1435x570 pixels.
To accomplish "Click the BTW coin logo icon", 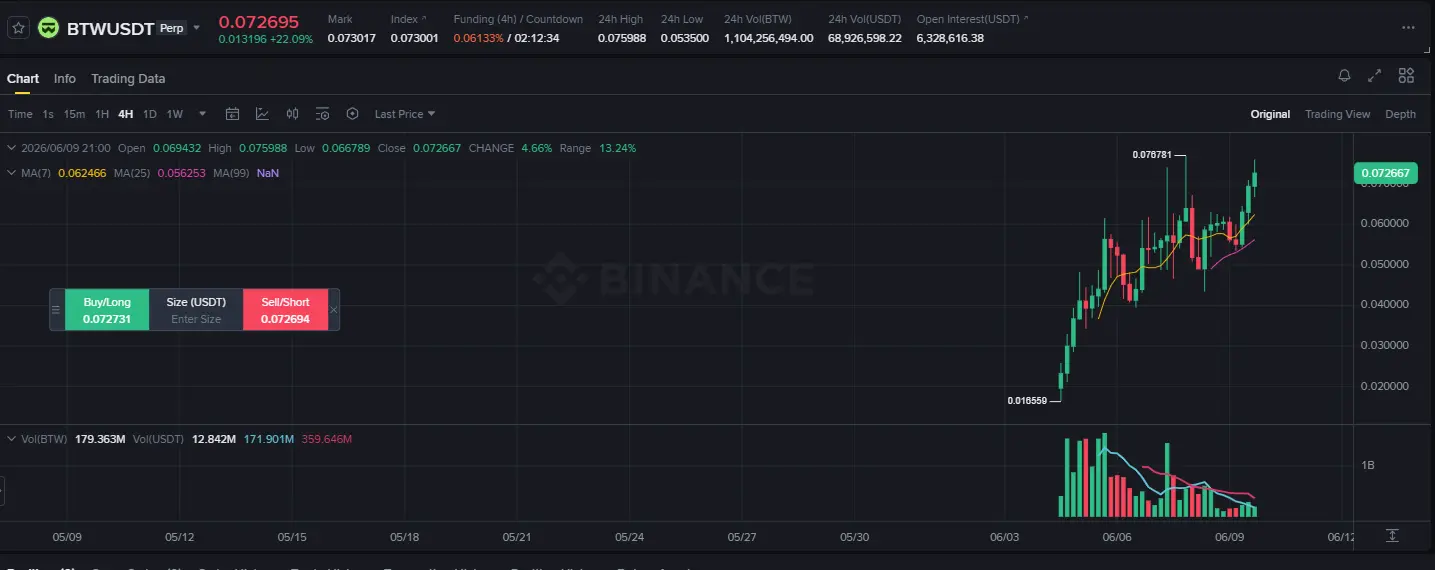I will click(48, 28).
